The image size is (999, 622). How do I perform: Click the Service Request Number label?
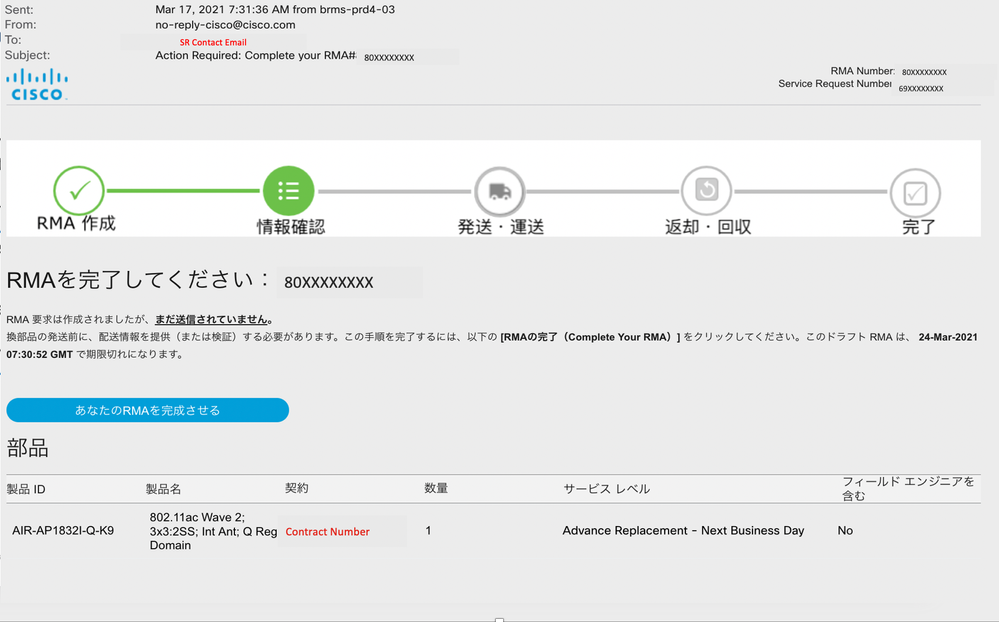point(835,83)
